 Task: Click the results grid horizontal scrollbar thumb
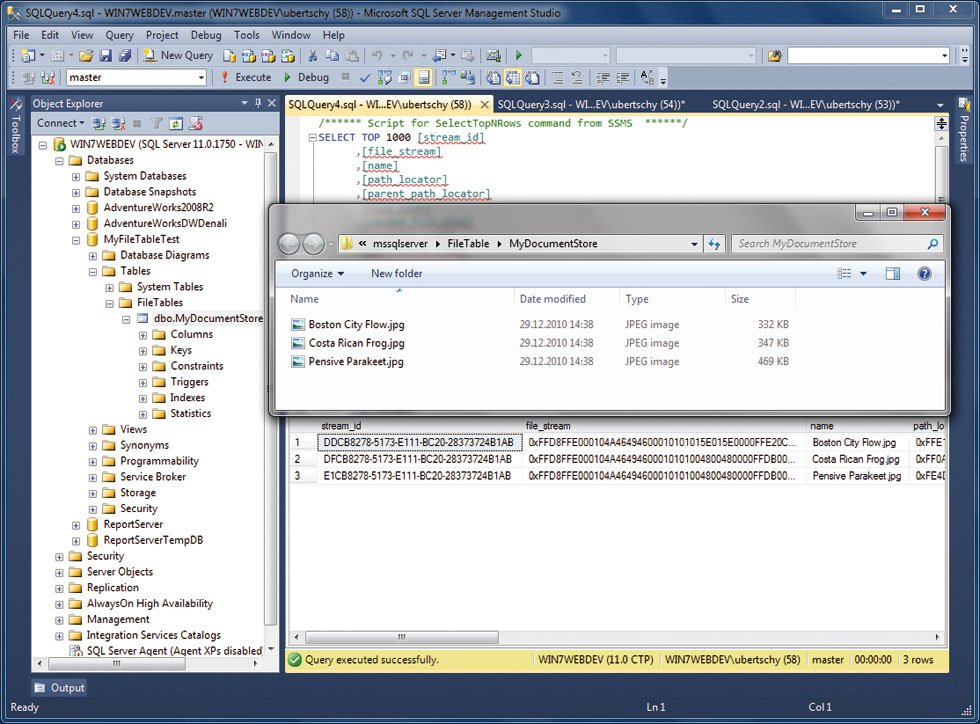click(x=402, y=637)
